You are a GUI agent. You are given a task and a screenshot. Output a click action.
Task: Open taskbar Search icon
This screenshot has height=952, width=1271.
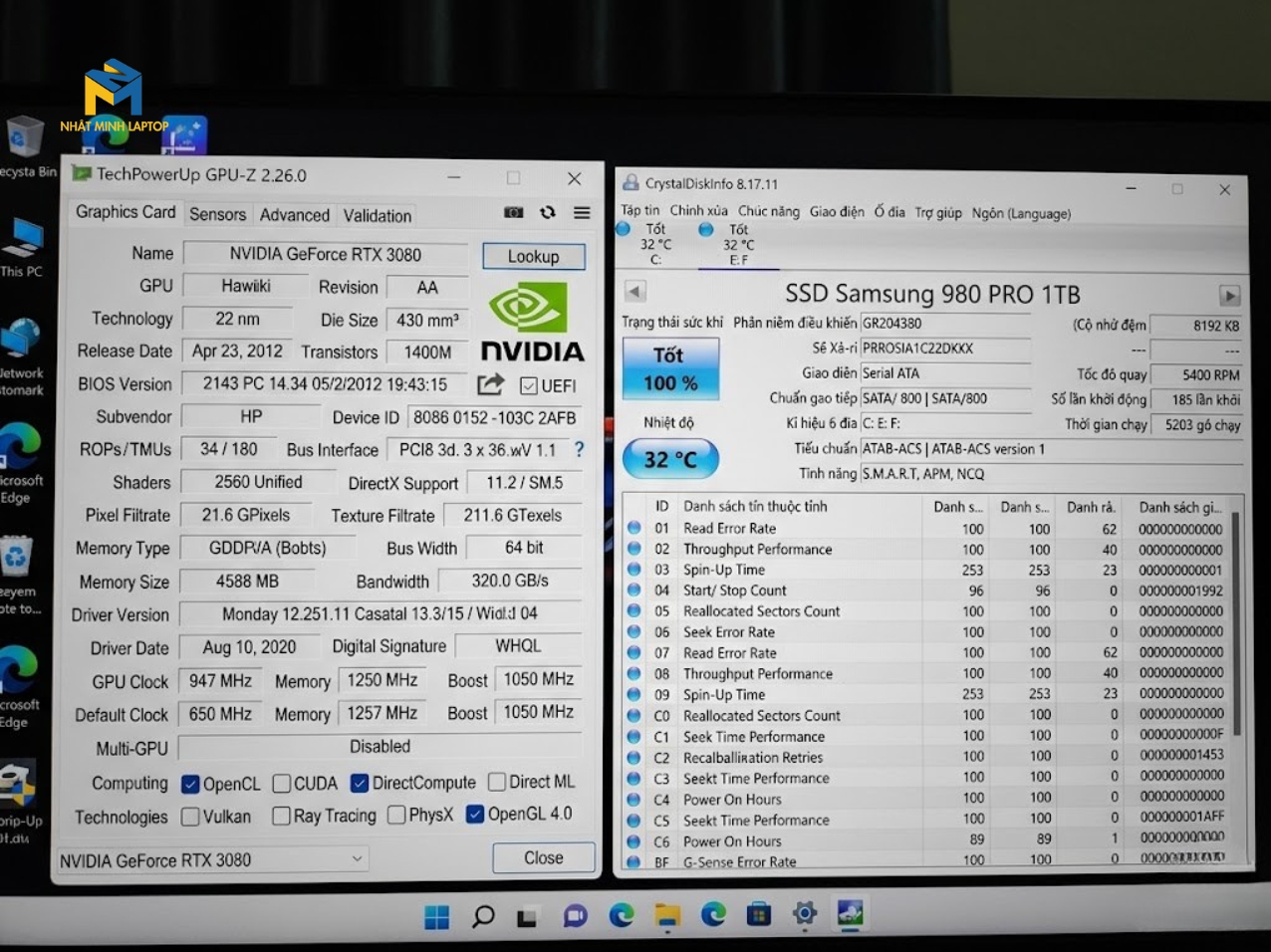pos(483,916)
